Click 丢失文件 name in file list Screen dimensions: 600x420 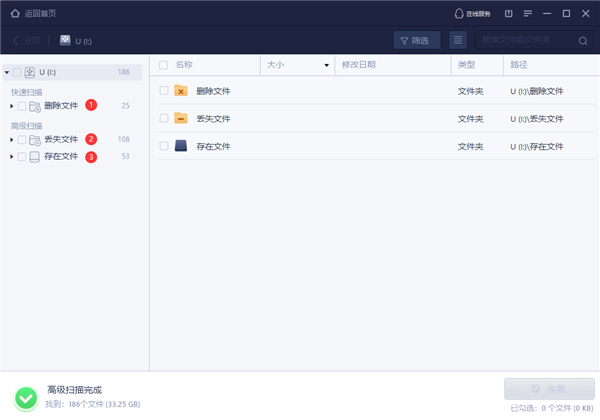click(x=214, y=119)
